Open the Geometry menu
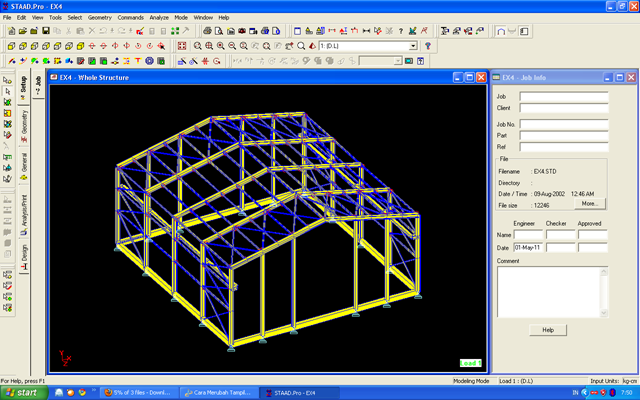 point(100,18)
